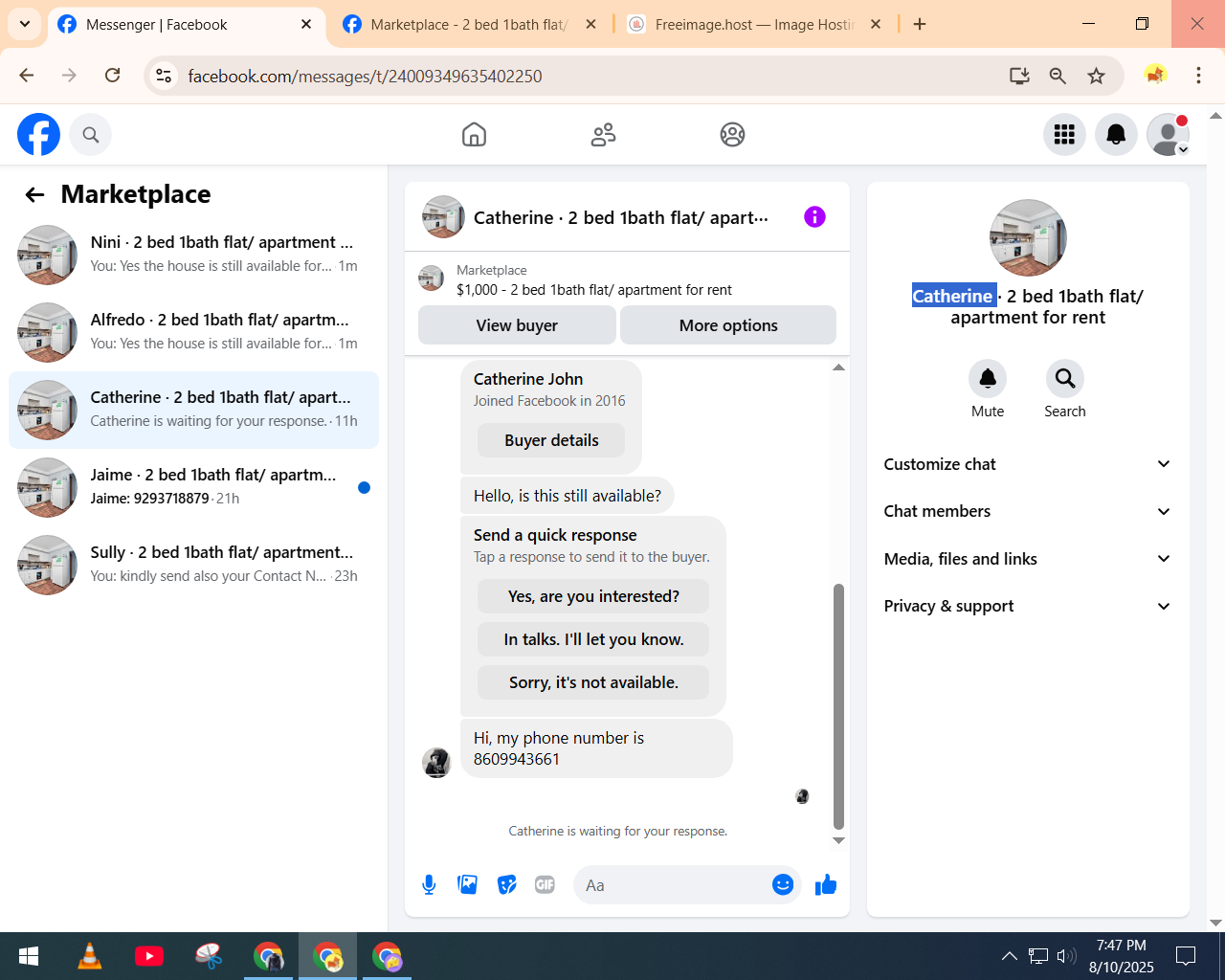
Task: Click the chat scroll down arrow
Action: [838, 840]
